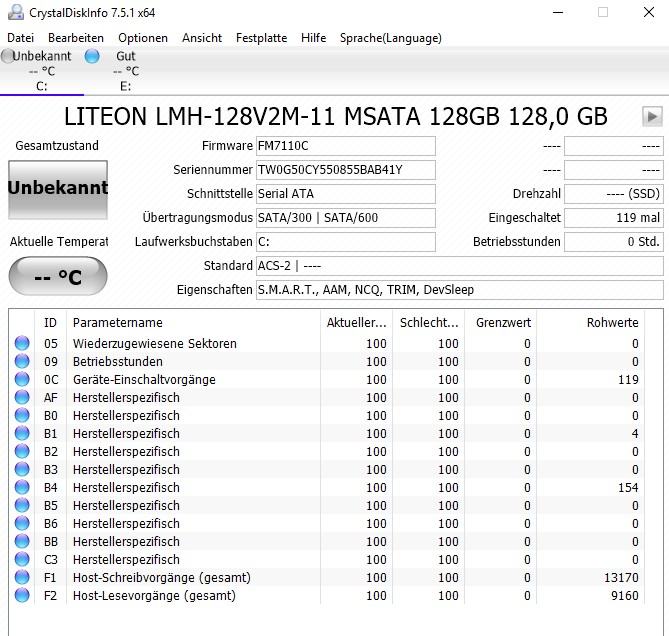Screen dimensions: 669x636
Task: Click status icon of row B6
Action: [x=22, y=523]
